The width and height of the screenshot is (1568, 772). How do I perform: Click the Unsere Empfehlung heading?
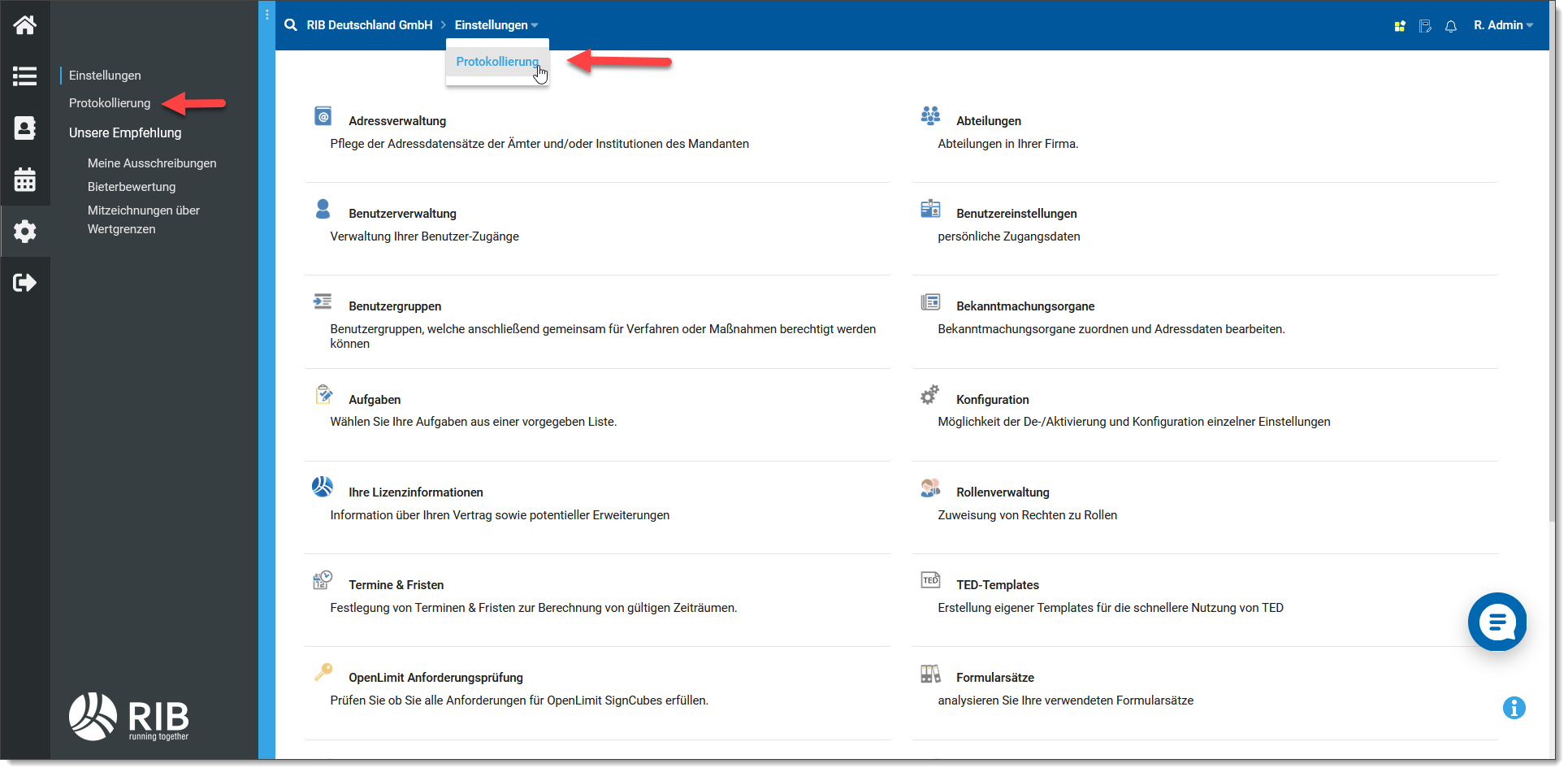point(125,133)
